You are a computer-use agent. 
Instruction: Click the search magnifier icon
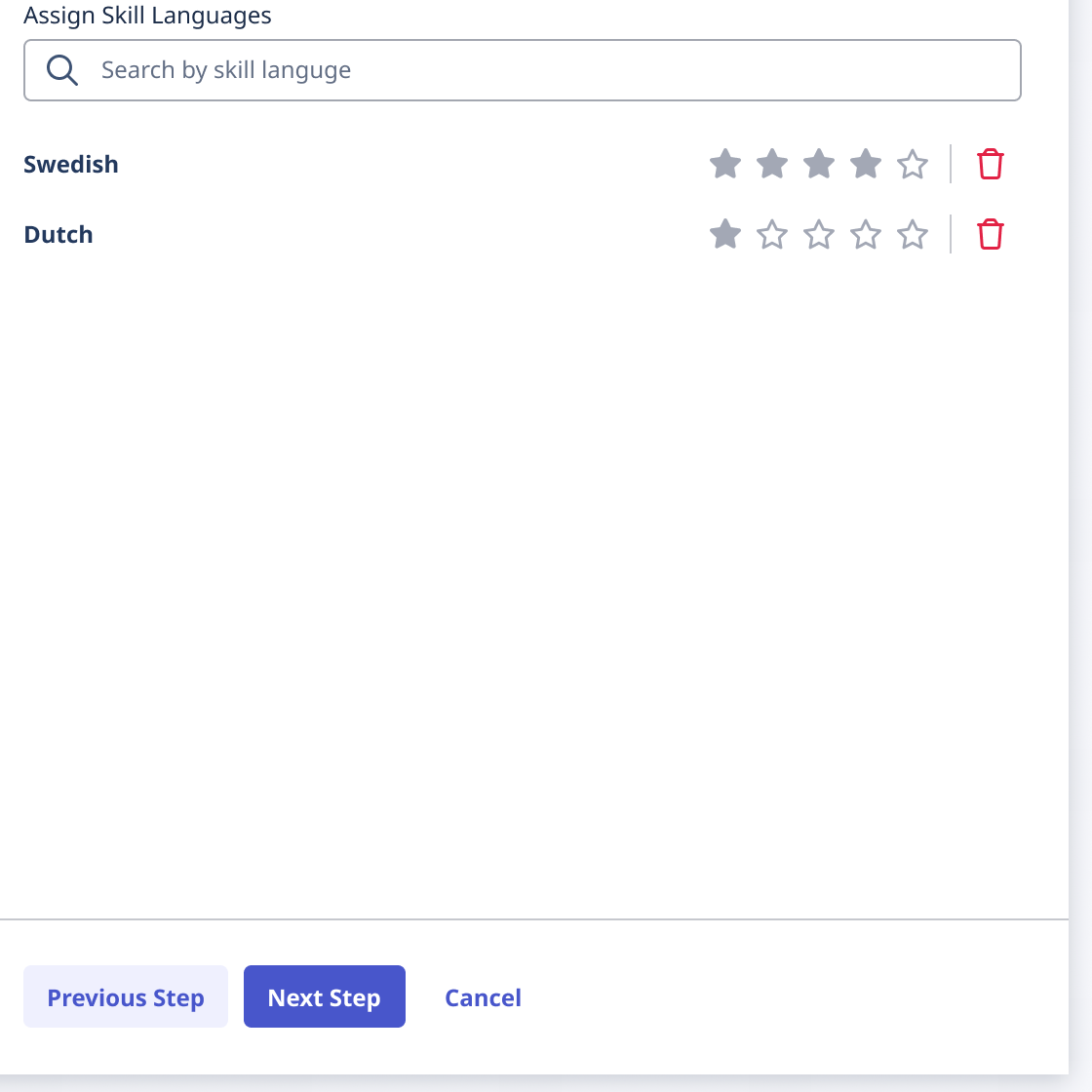tap(62, 70)
